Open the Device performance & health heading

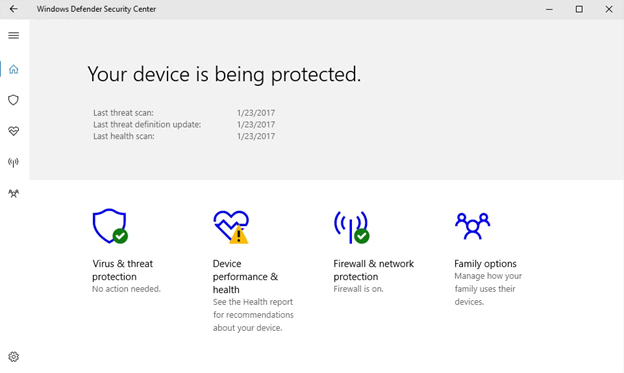[x=245, y=277]
